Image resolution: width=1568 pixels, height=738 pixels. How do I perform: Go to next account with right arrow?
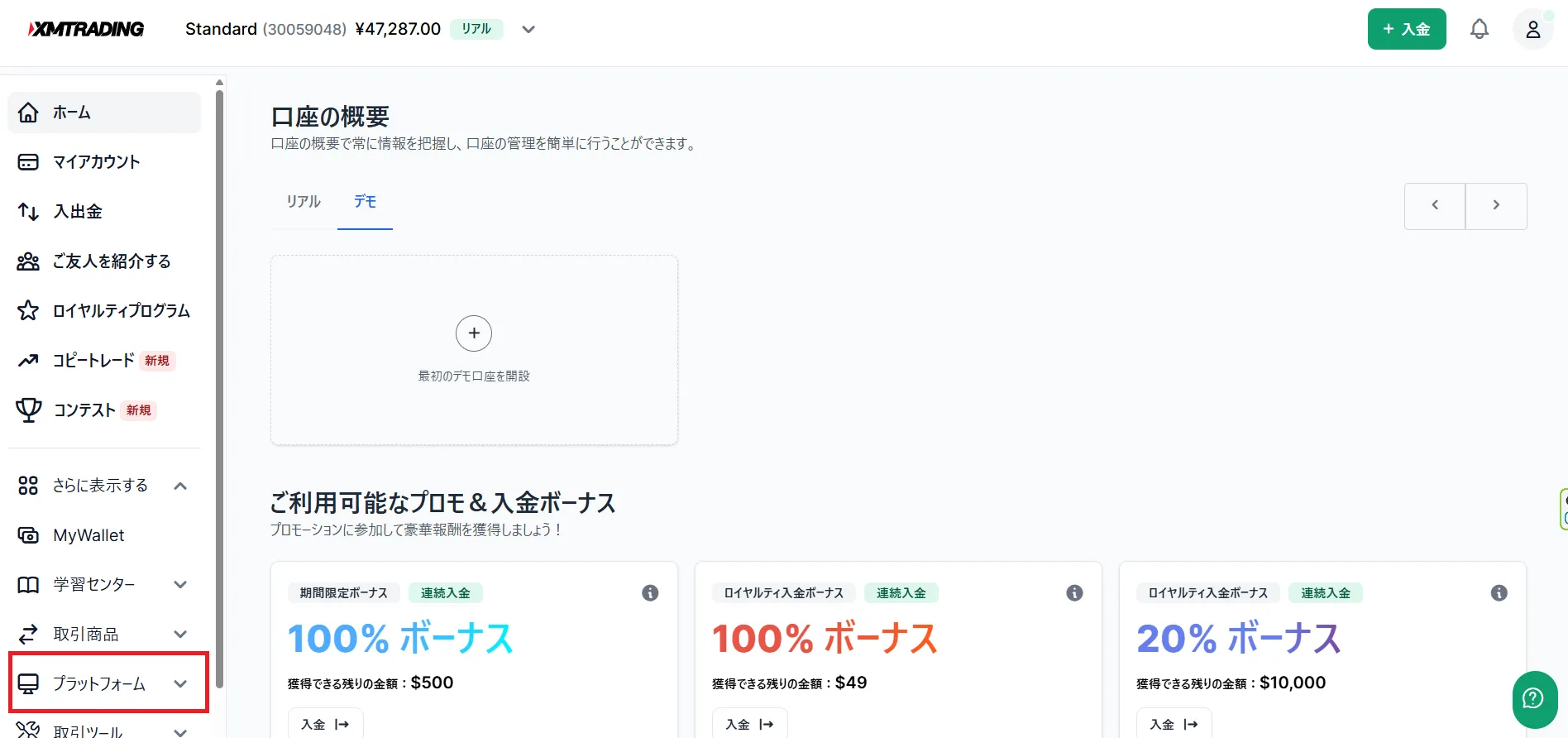point(1495,205)
